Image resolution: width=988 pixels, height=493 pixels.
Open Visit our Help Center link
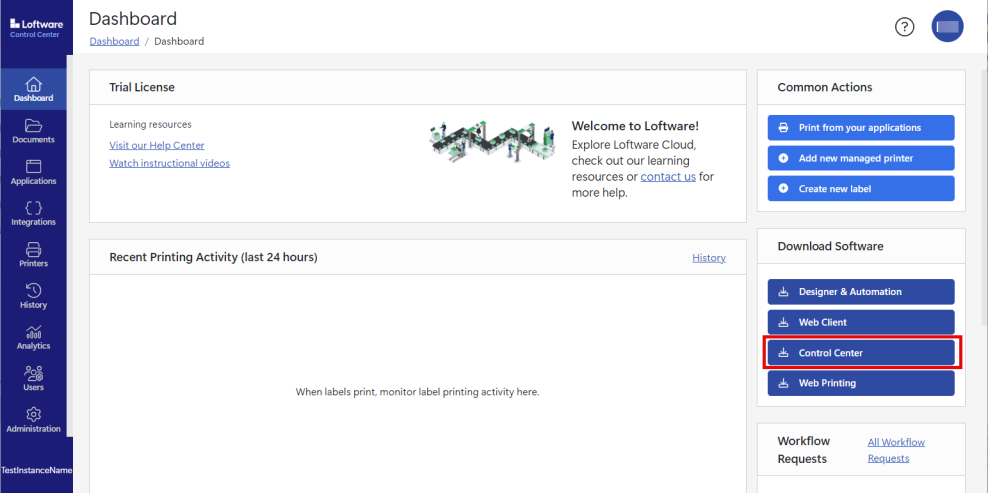[157, 146]
